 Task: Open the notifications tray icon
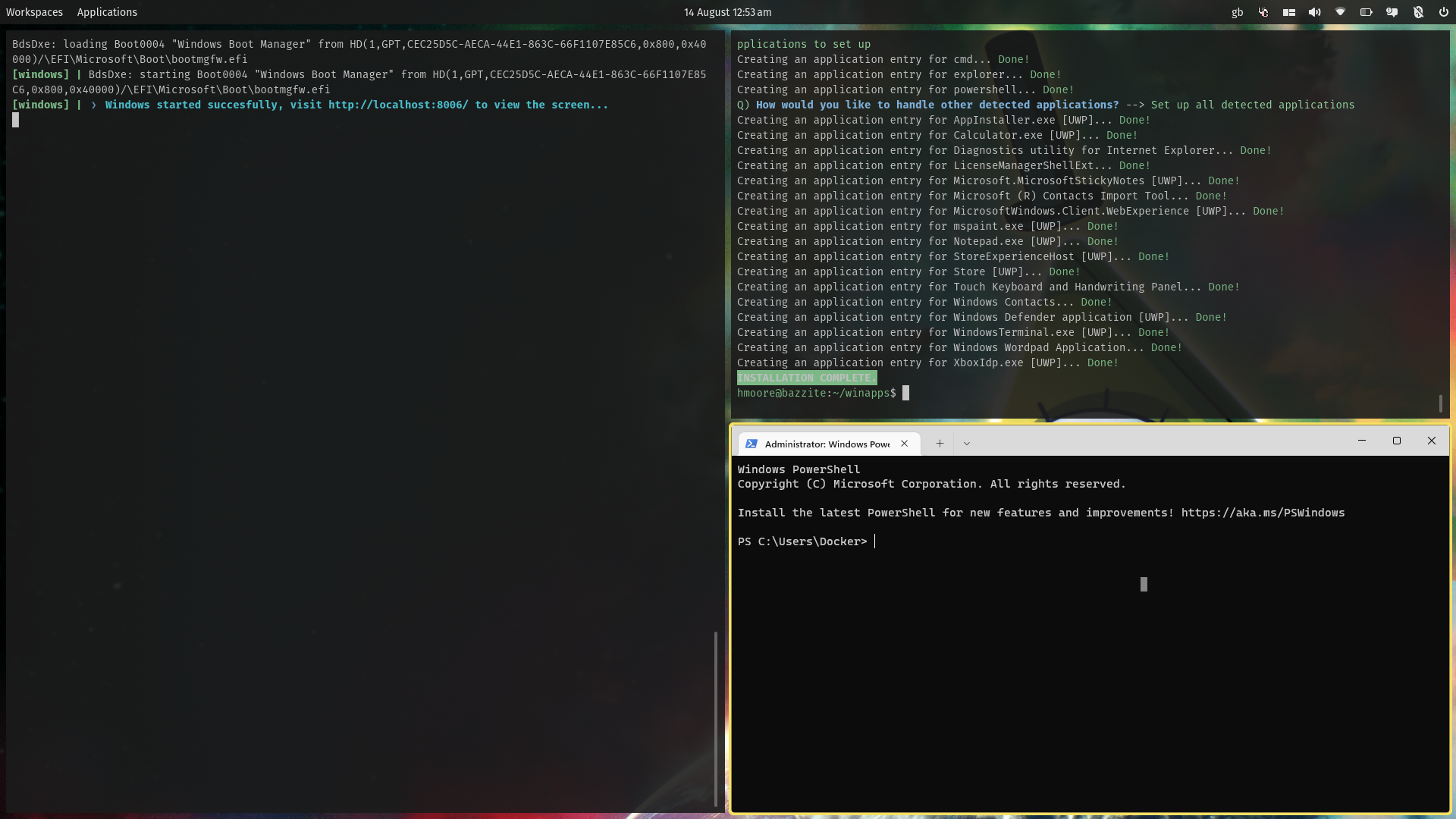click(x=1392, y=12)
